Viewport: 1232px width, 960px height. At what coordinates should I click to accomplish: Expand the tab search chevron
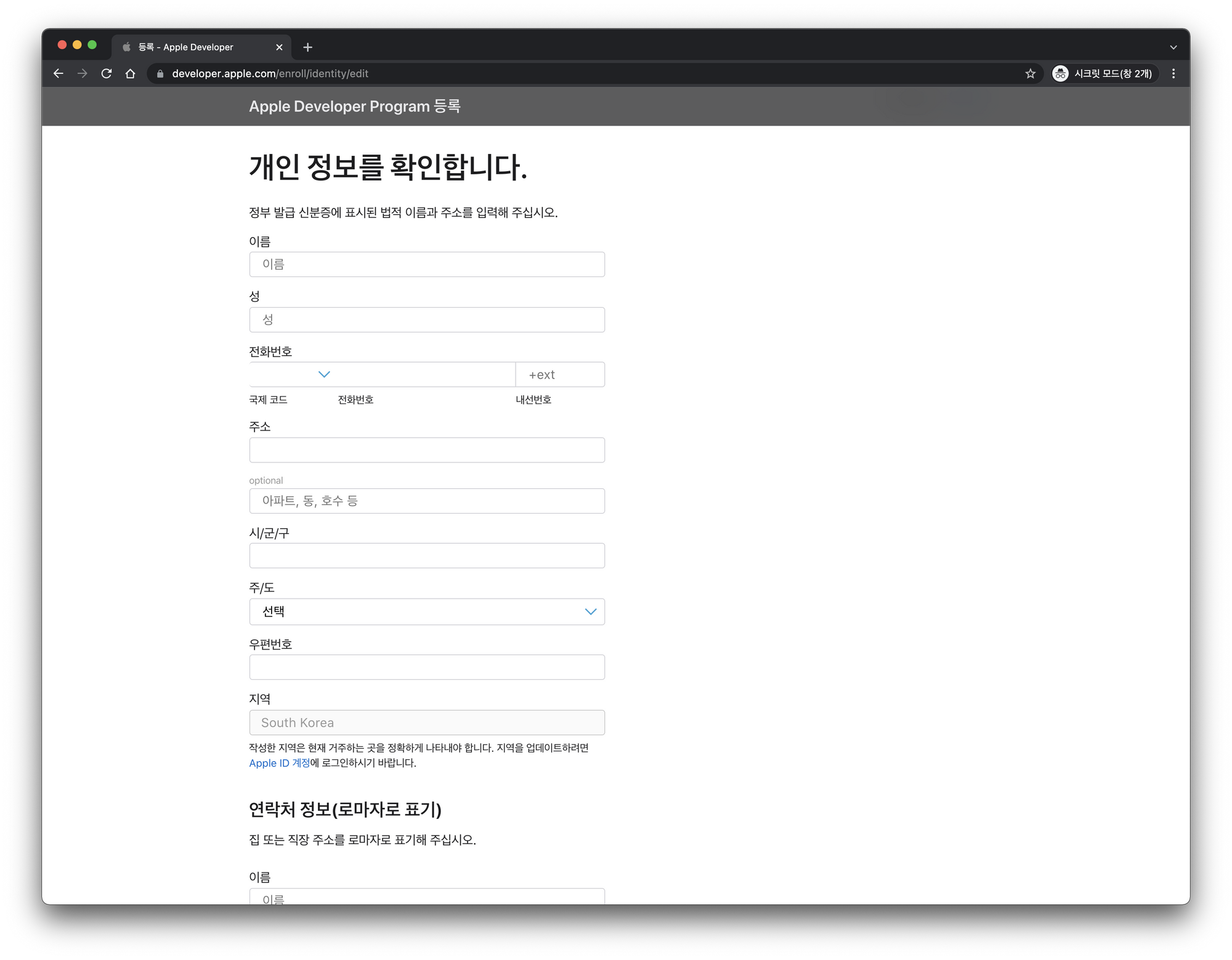coord(1173,47)
